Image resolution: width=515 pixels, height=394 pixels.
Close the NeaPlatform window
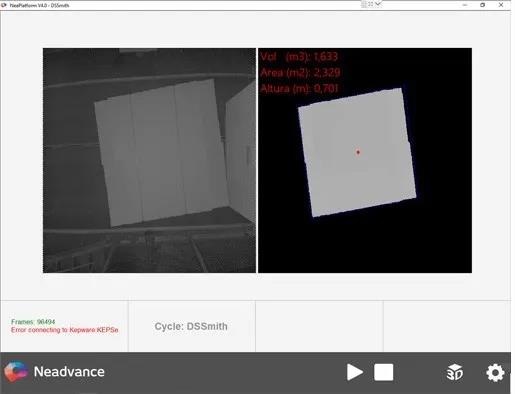tap(501, 5)
